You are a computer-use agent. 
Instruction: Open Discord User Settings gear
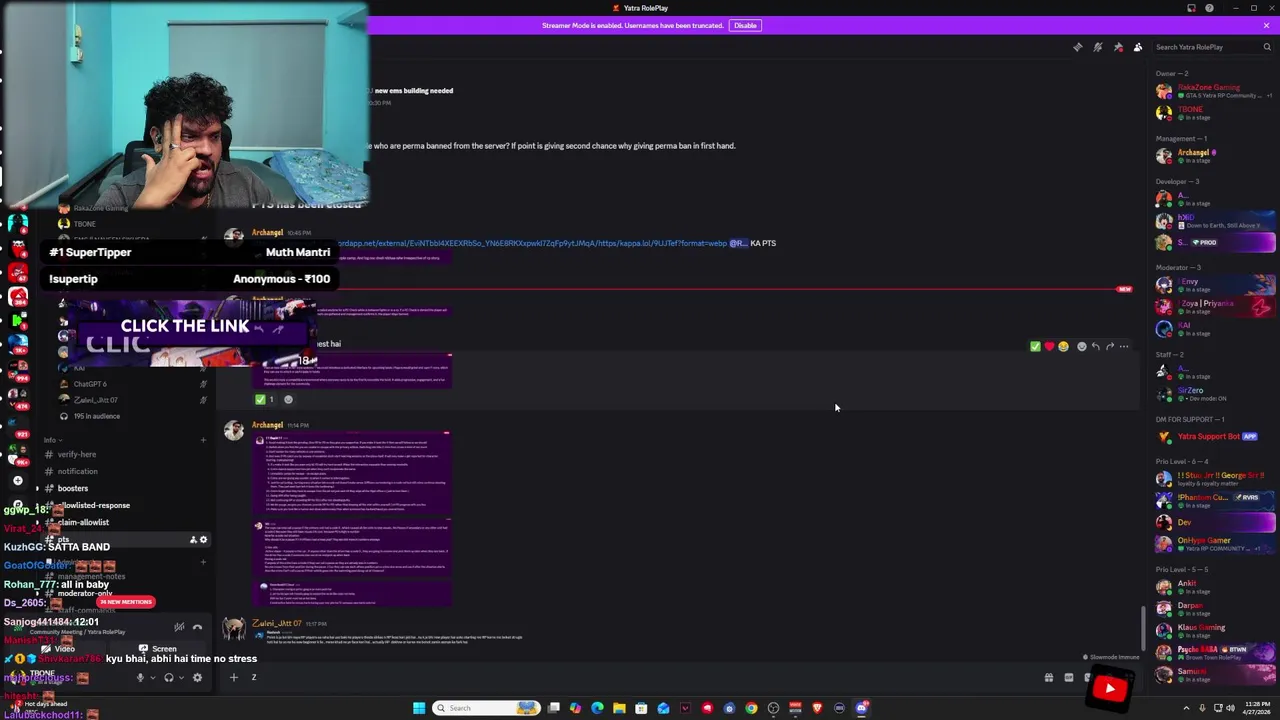click(197, 678)
